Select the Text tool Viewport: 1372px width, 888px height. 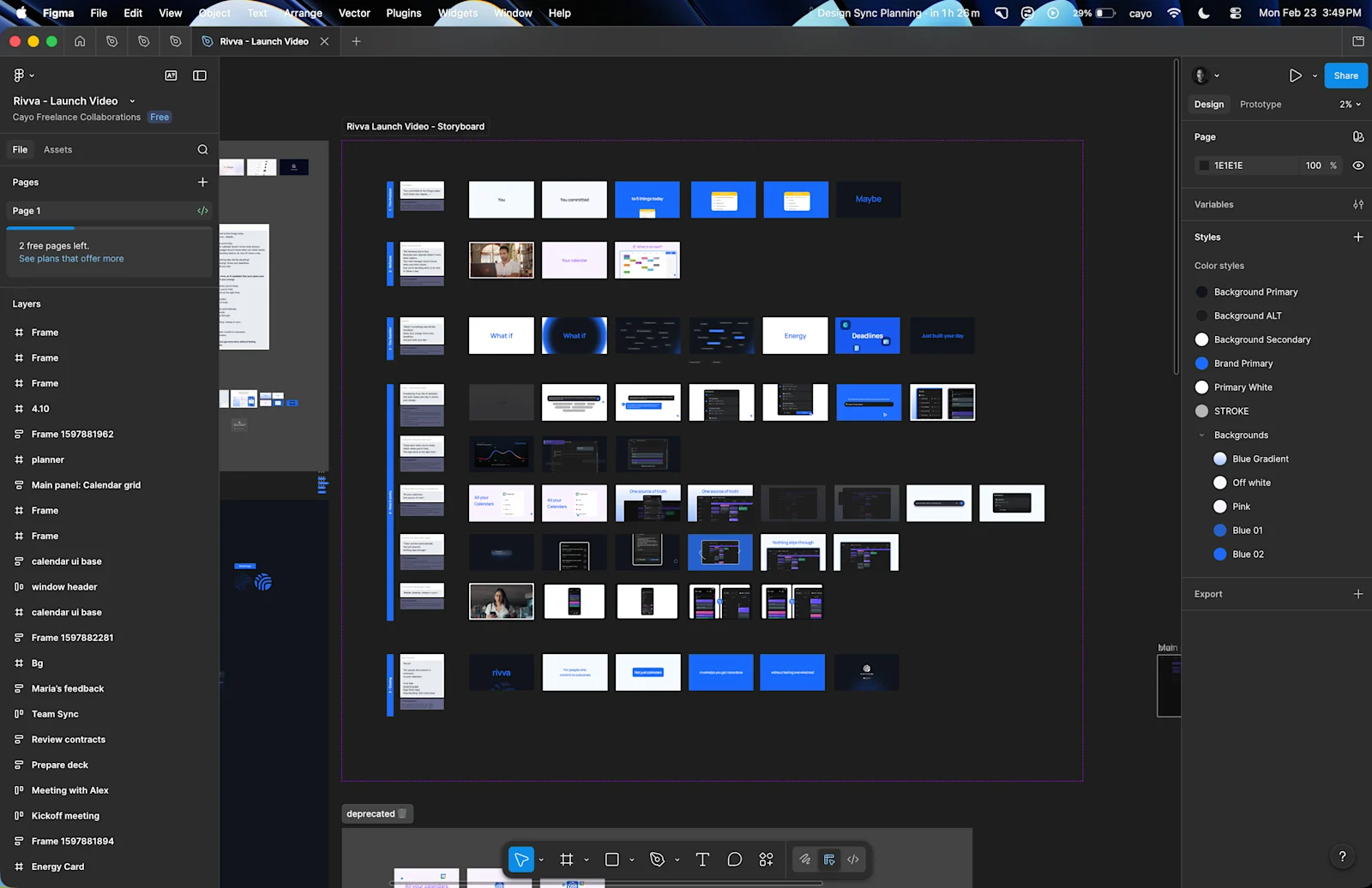pyautogui.click(x=702, y=859)
